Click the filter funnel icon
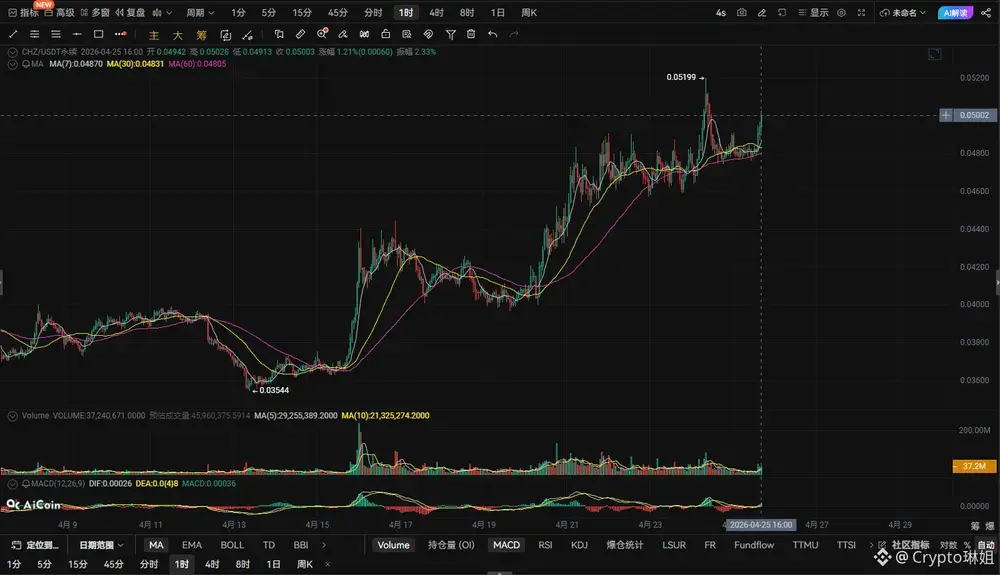The height and width of the screenshot is (575, 1000). pos(451,34)
